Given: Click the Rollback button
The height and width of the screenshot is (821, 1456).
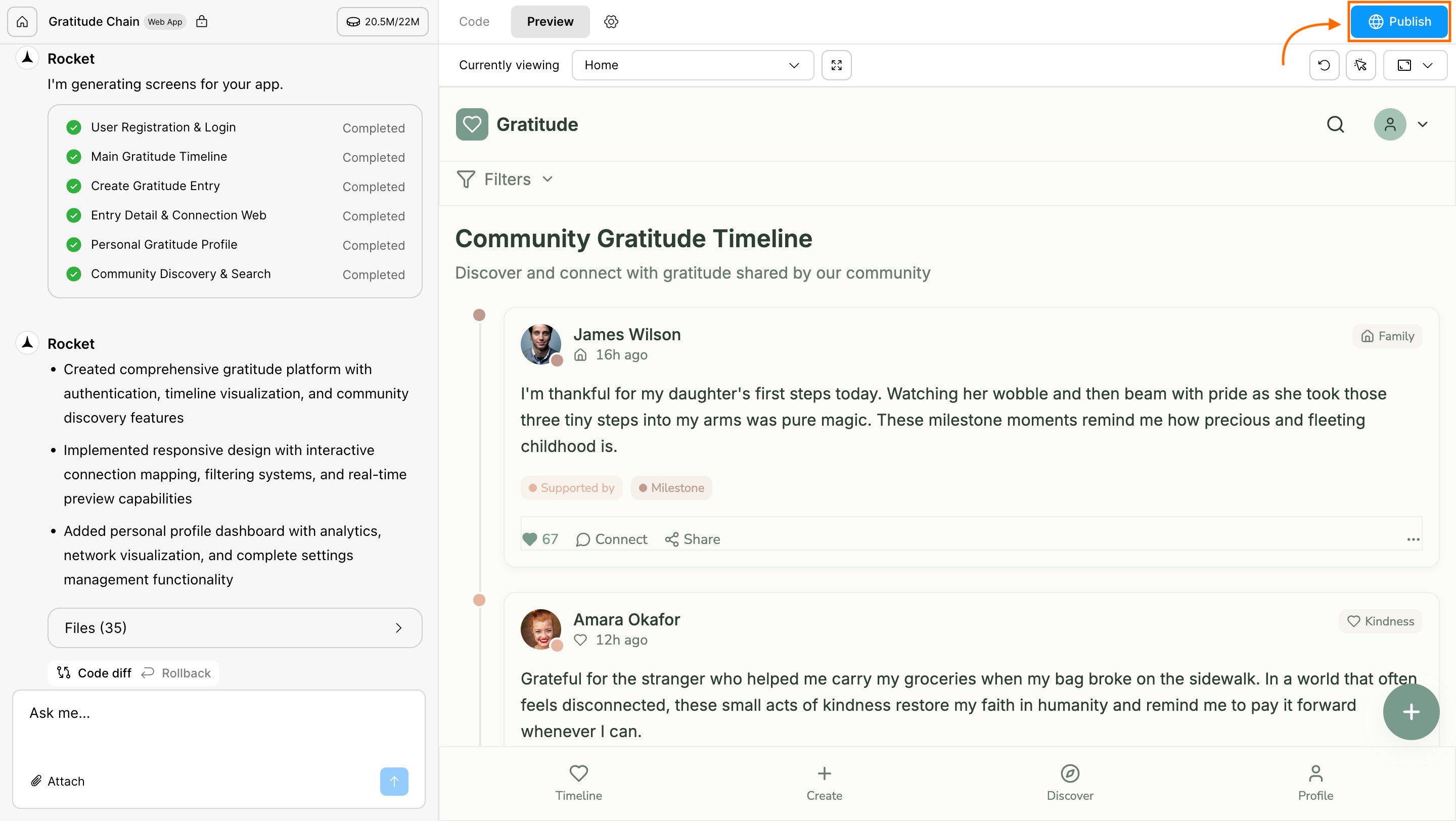Looking at the screenshot, I should 176,673.
